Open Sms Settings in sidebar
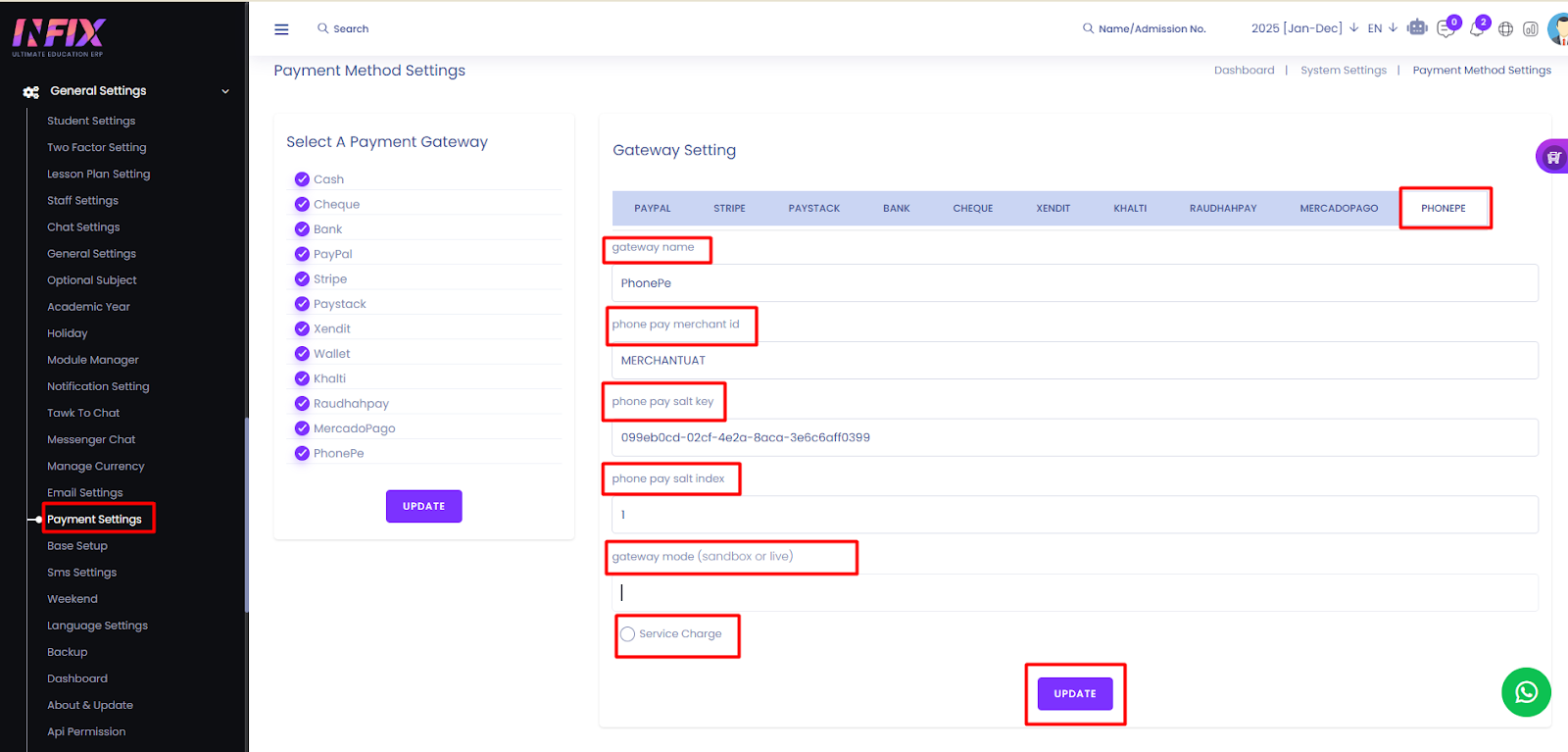 point(81,572)
